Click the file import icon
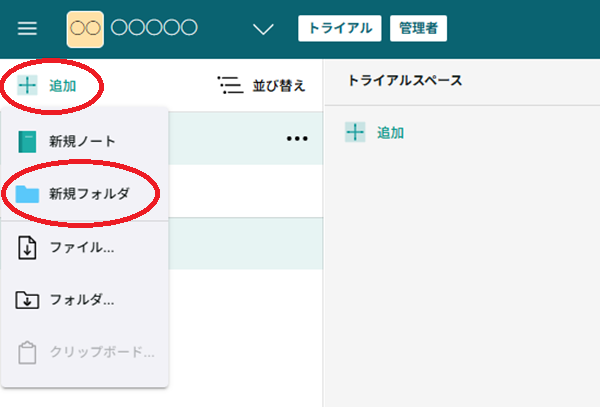 pos(28,247)
